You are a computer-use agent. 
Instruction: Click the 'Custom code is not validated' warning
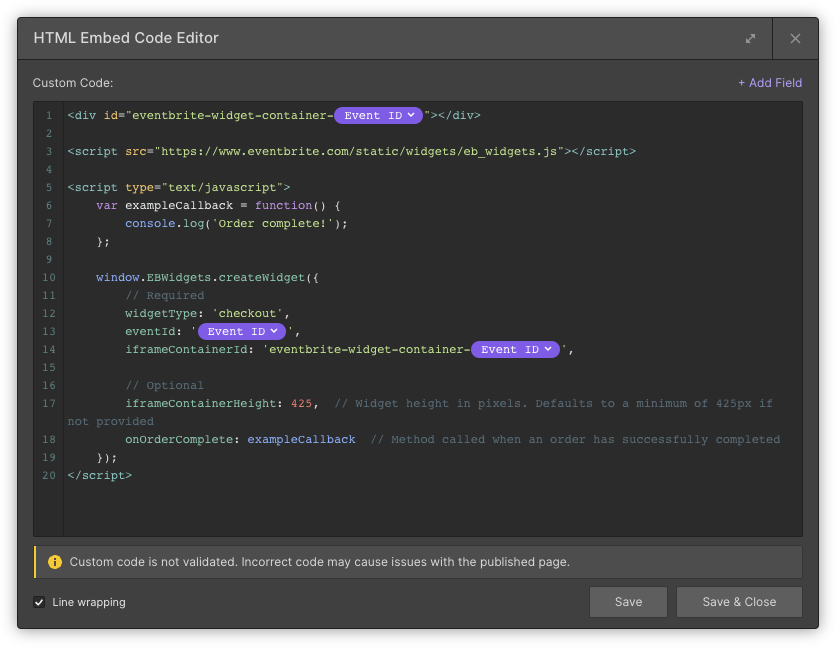[x=319, y=562]
